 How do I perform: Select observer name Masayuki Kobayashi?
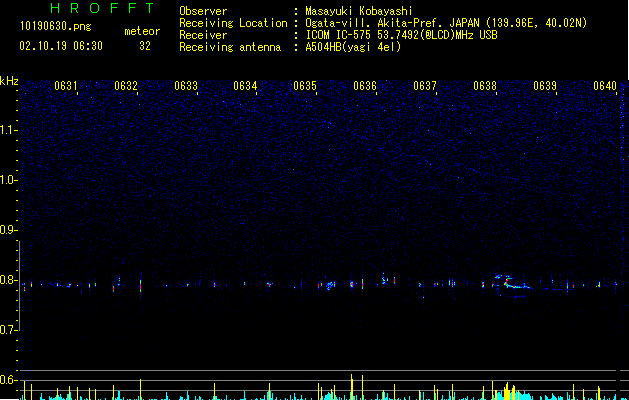[359, 11]
